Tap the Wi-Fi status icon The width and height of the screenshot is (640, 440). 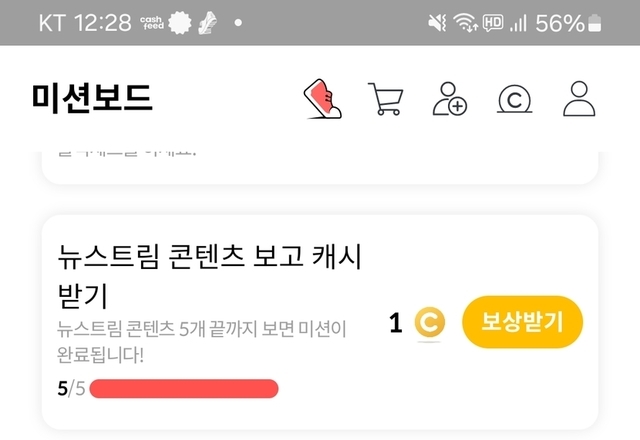click(465, 22)
